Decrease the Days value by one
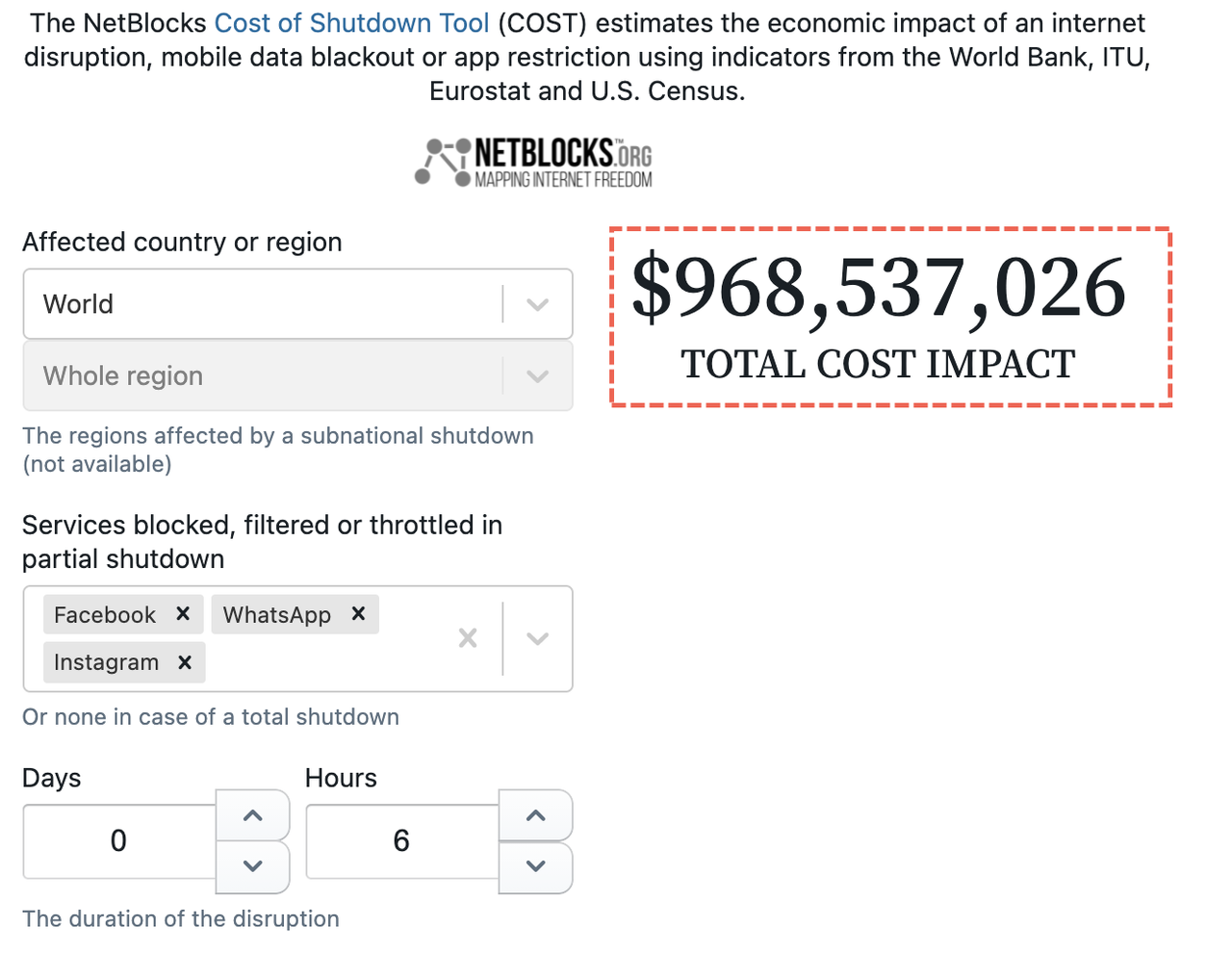This screenshot has width=1232, height=953. (x=253, y=866)
